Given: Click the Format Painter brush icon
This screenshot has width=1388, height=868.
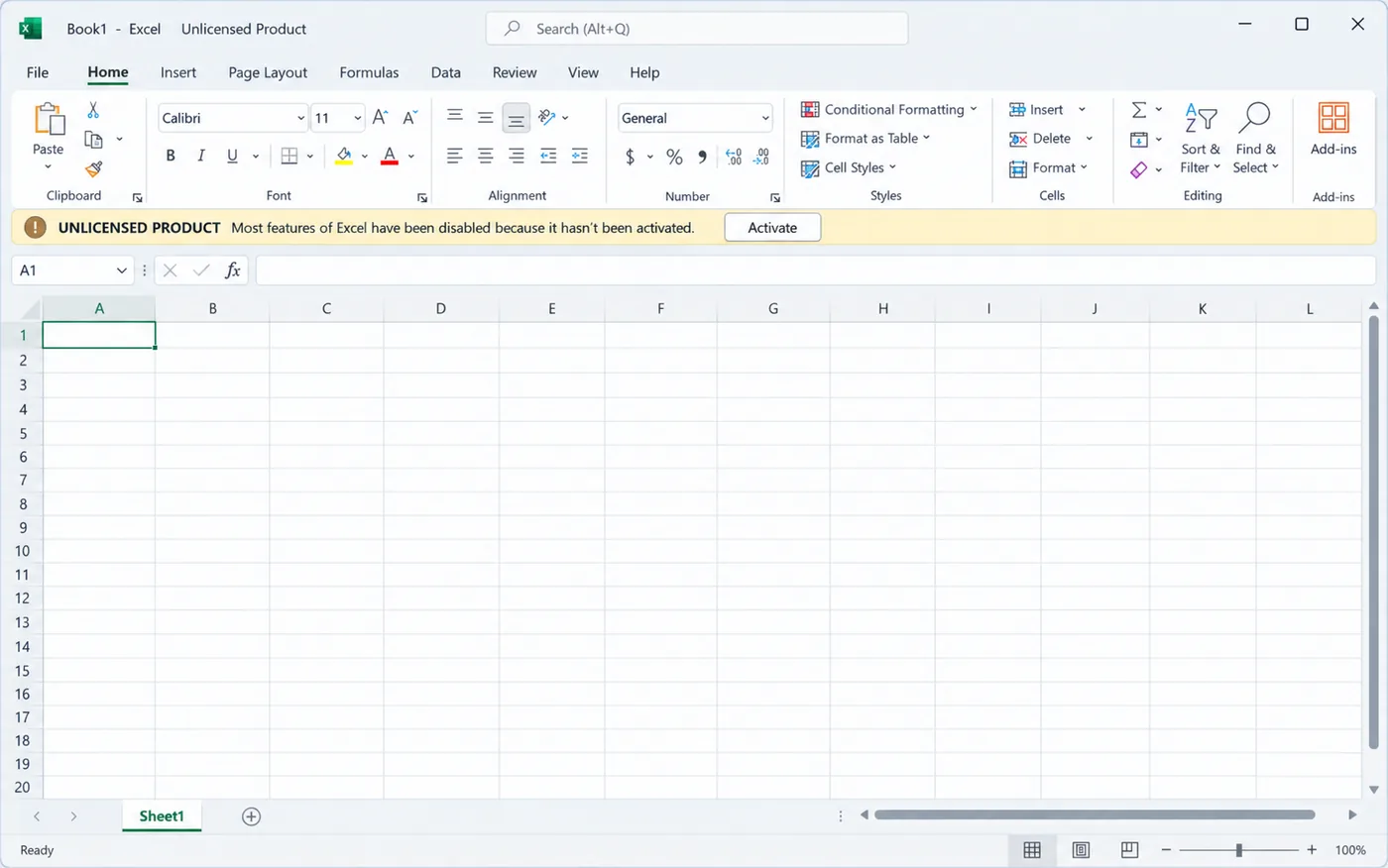Looking at the screenshot, I should point(93,169).
